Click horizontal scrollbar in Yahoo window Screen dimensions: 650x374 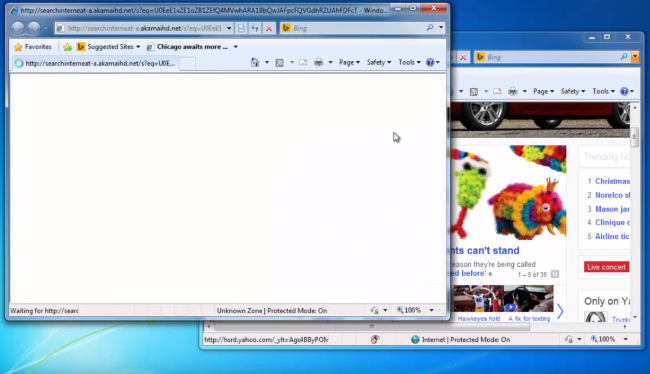click(x=371, y=327)
